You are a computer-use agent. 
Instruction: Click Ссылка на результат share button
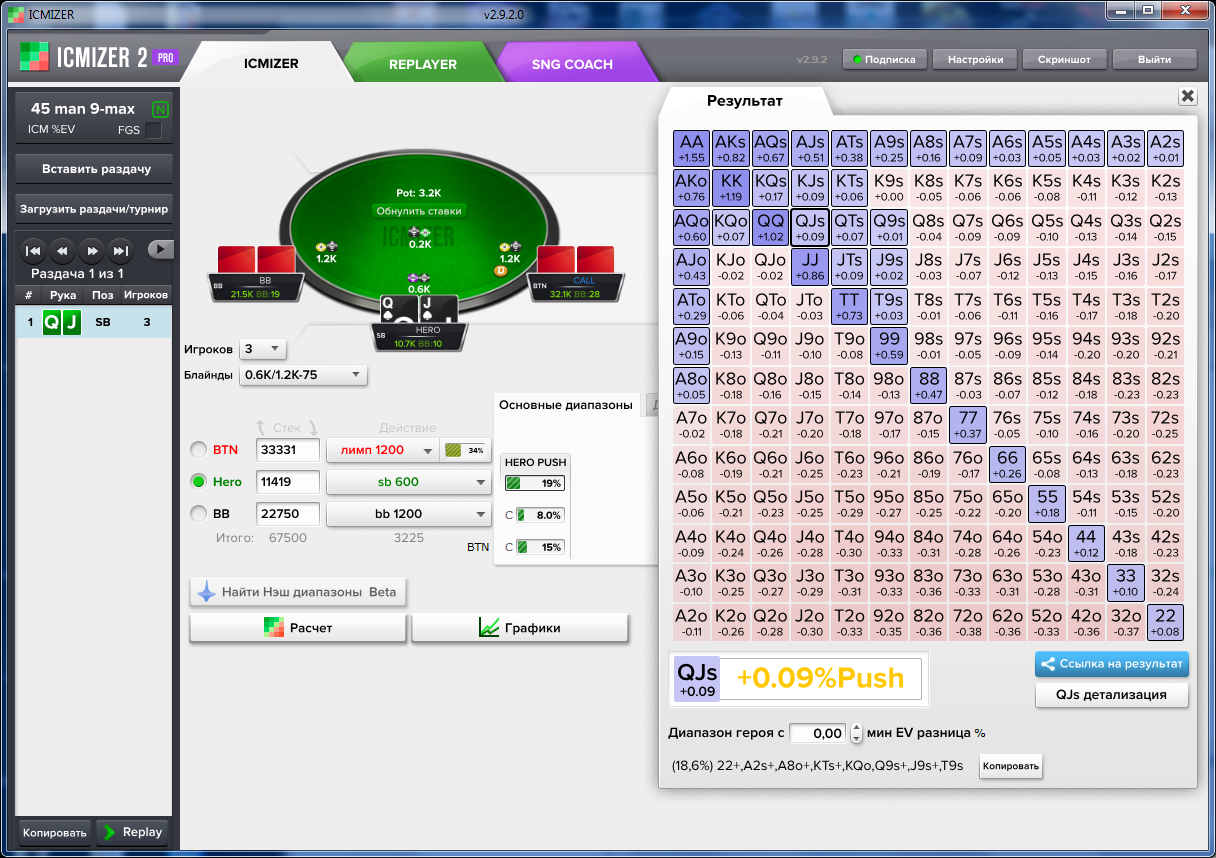pos(1112,663)
